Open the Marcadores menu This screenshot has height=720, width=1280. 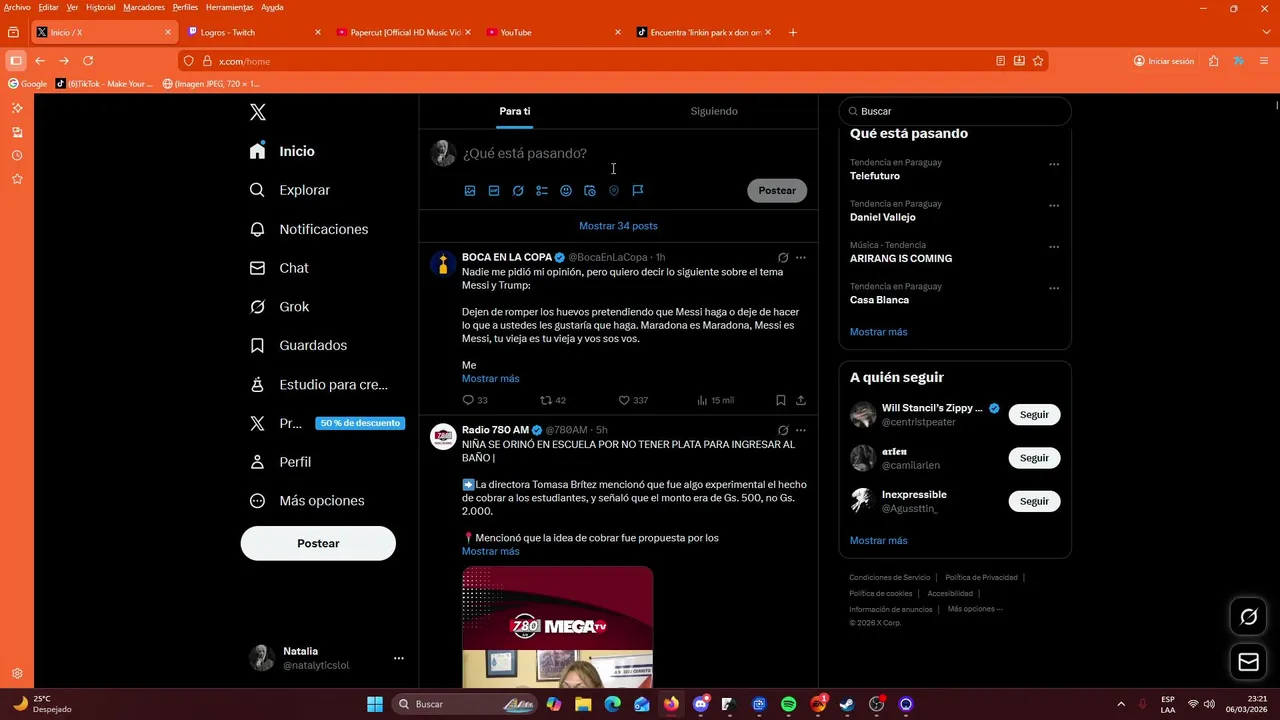click(x=144, y=7)
